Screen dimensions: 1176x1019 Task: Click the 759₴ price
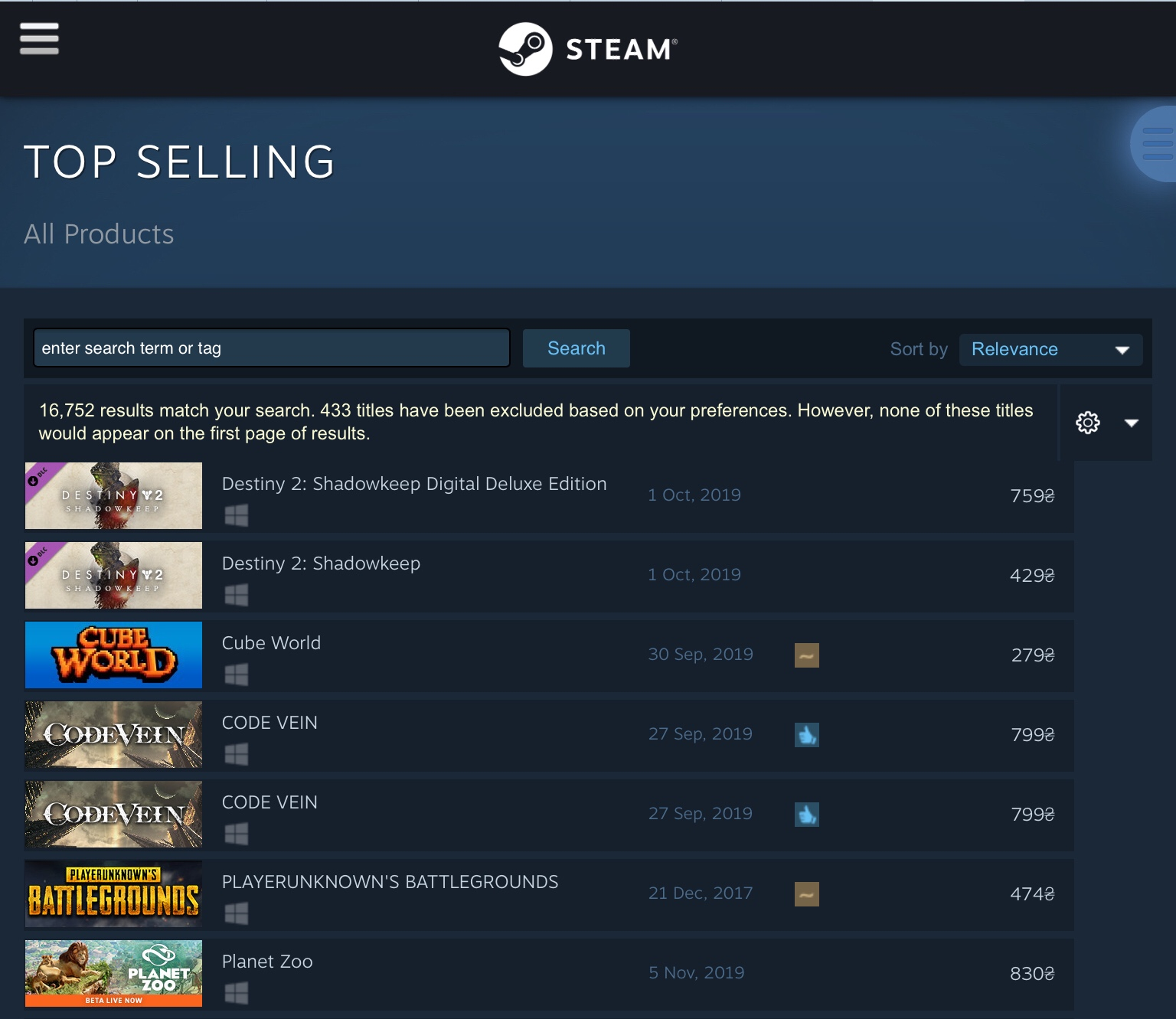(x=1032, y=496)
